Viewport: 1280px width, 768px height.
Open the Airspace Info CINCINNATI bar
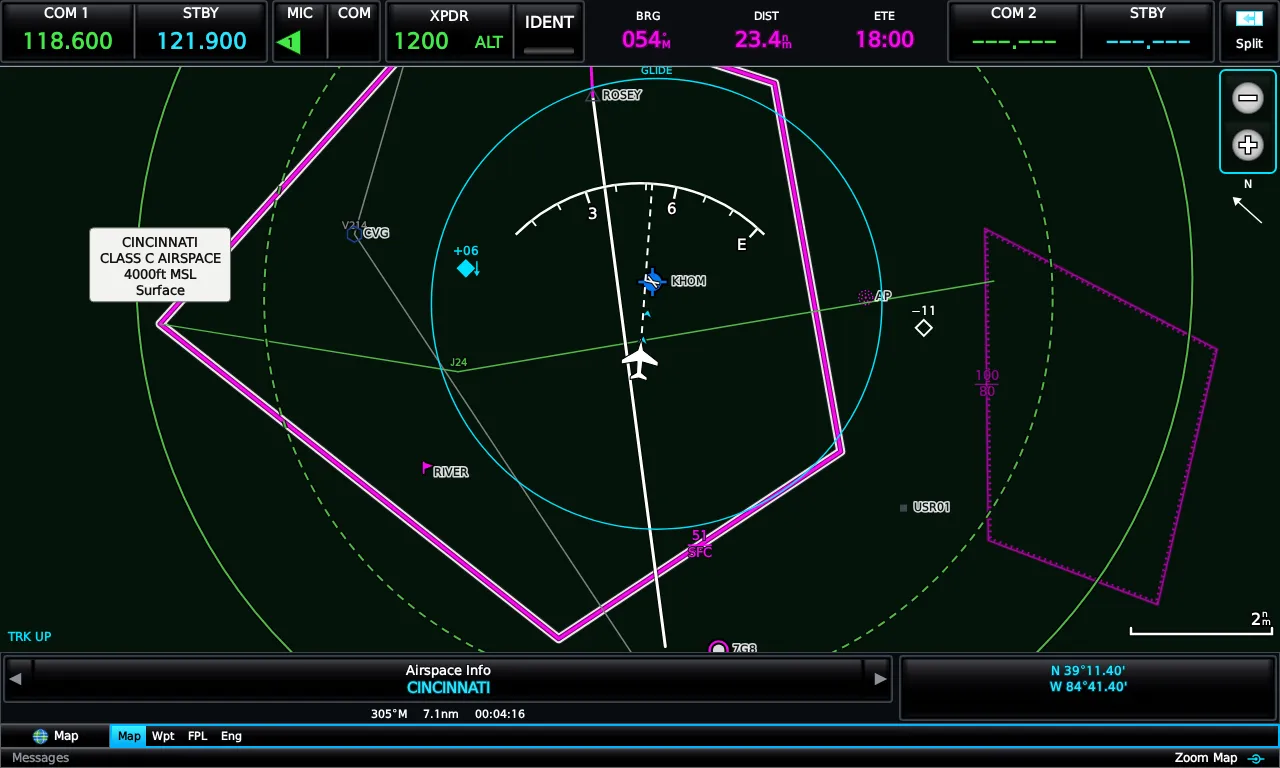[448, 679]
